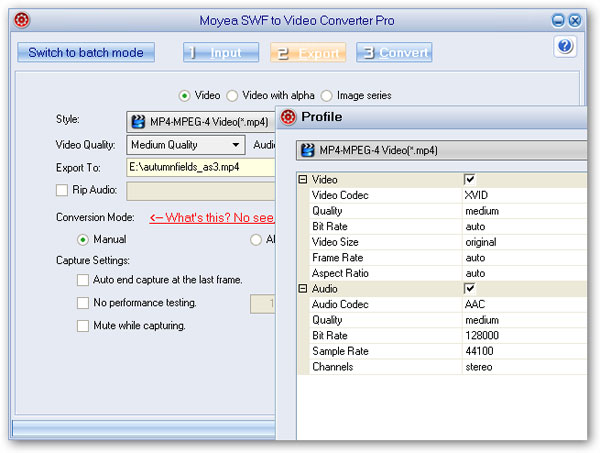Image resolution: width=600 pixels, height=453 pixels.
Task: Select the Audio Codec property row label
Action: click(340, 304)
